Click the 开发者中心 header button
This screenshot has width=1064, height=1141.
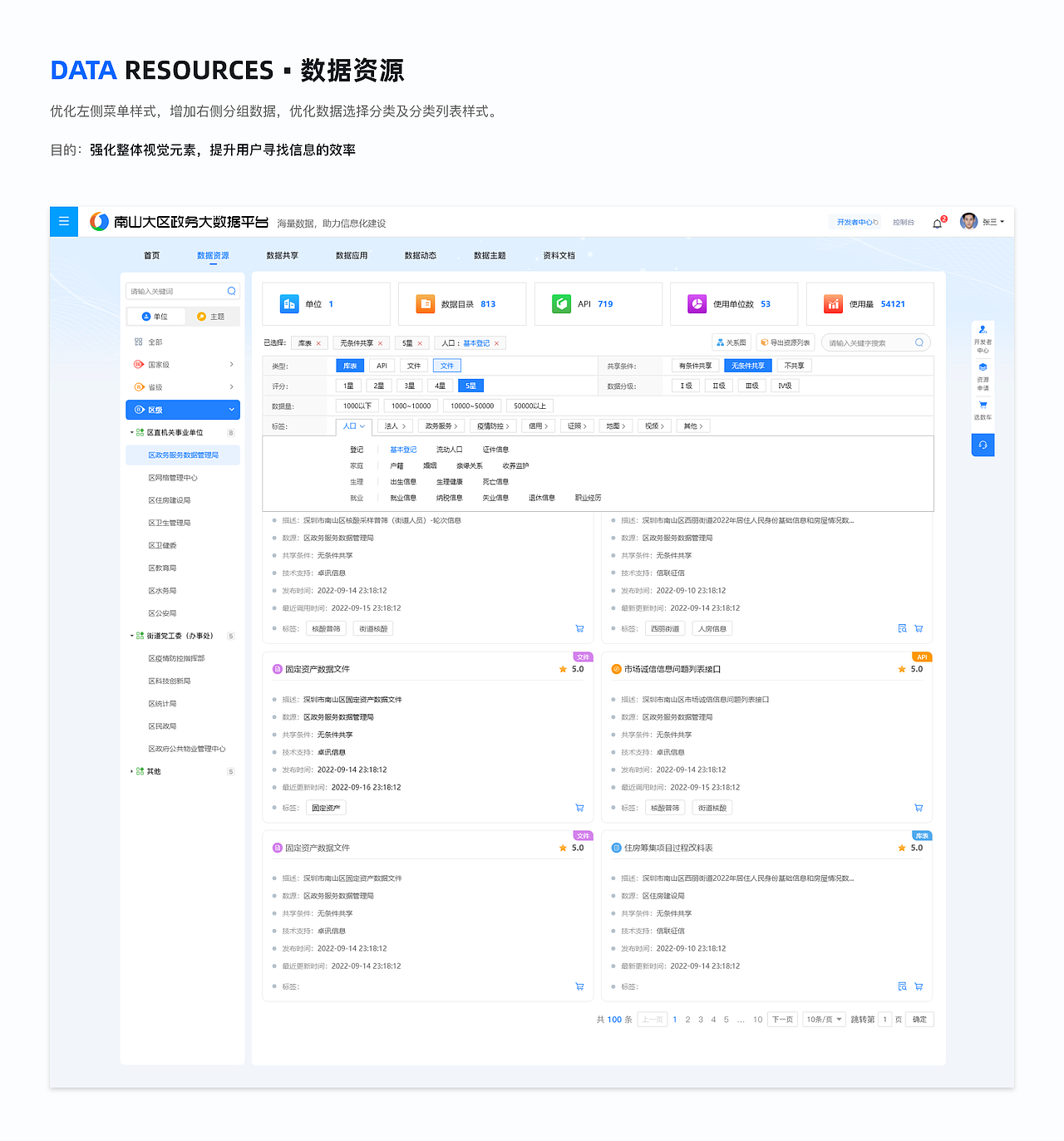[856, 222]
